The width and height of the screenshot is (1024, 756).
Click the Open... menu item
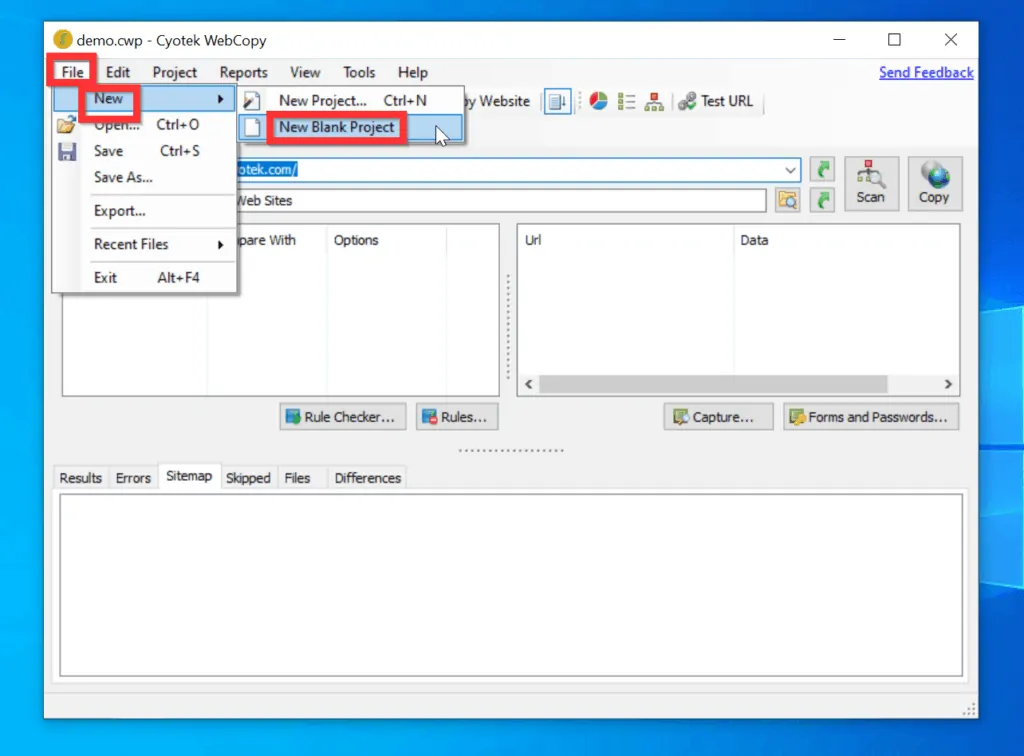[144, 125]
